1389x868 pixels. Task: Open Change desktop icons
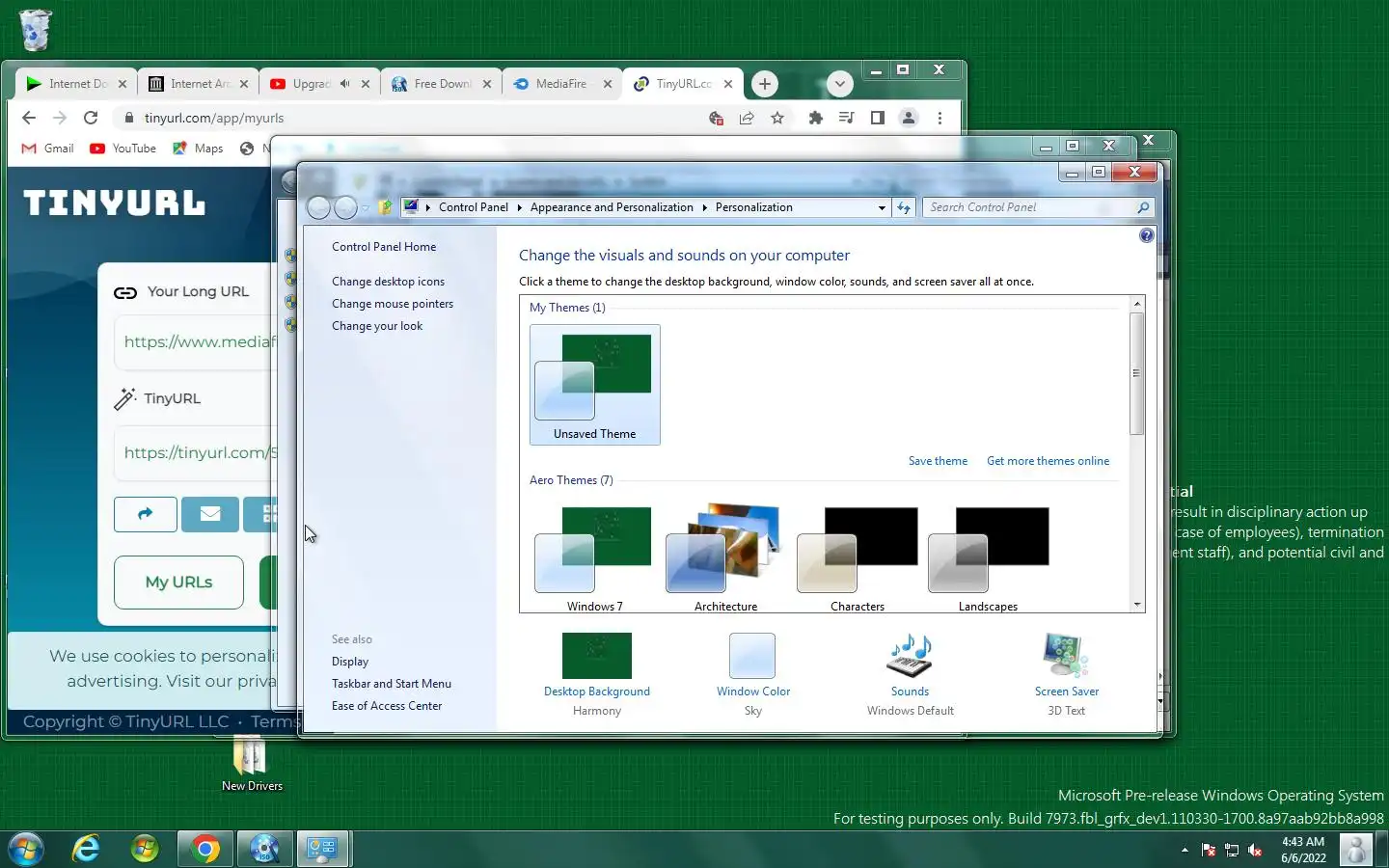(388, 282)
